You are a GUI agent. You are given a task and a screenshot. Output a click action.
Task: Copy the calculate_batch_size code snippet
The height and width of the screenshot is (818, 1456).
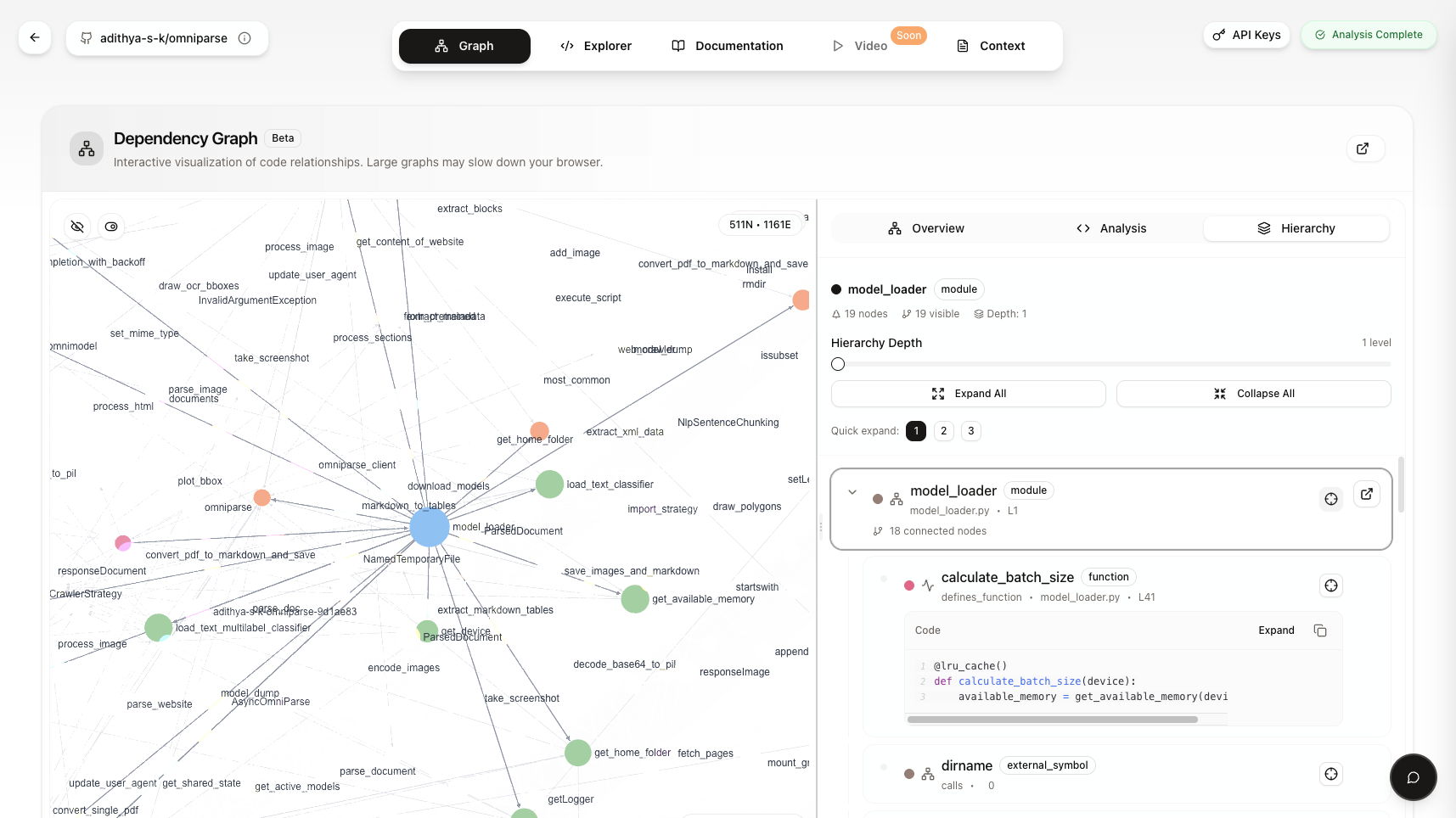coord(1320,630)
